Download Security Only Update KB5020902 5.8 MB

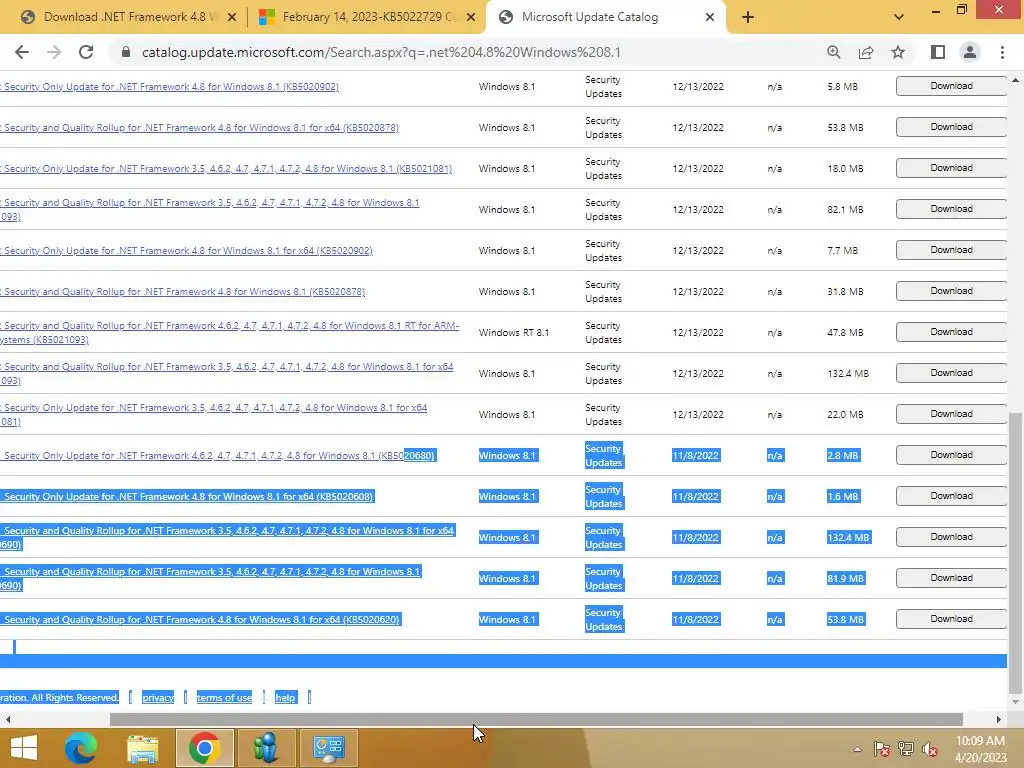[951, 86]
